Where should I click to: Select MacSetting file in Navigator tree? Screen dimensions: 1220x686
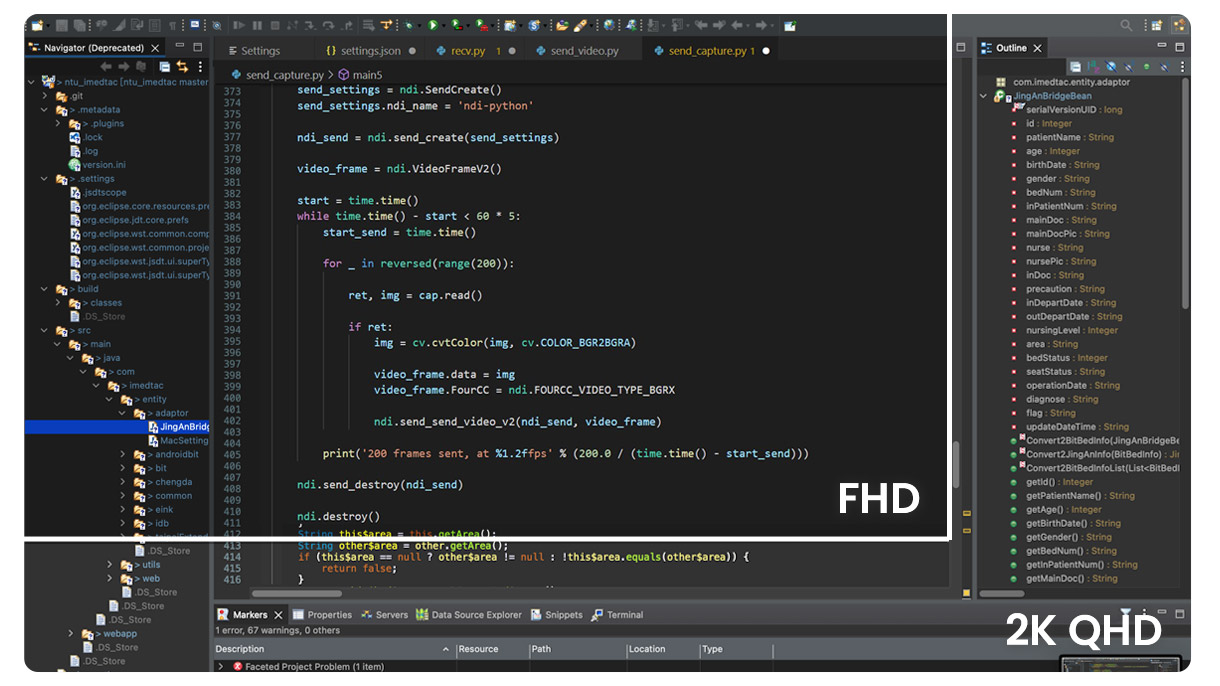click(184, 441)
